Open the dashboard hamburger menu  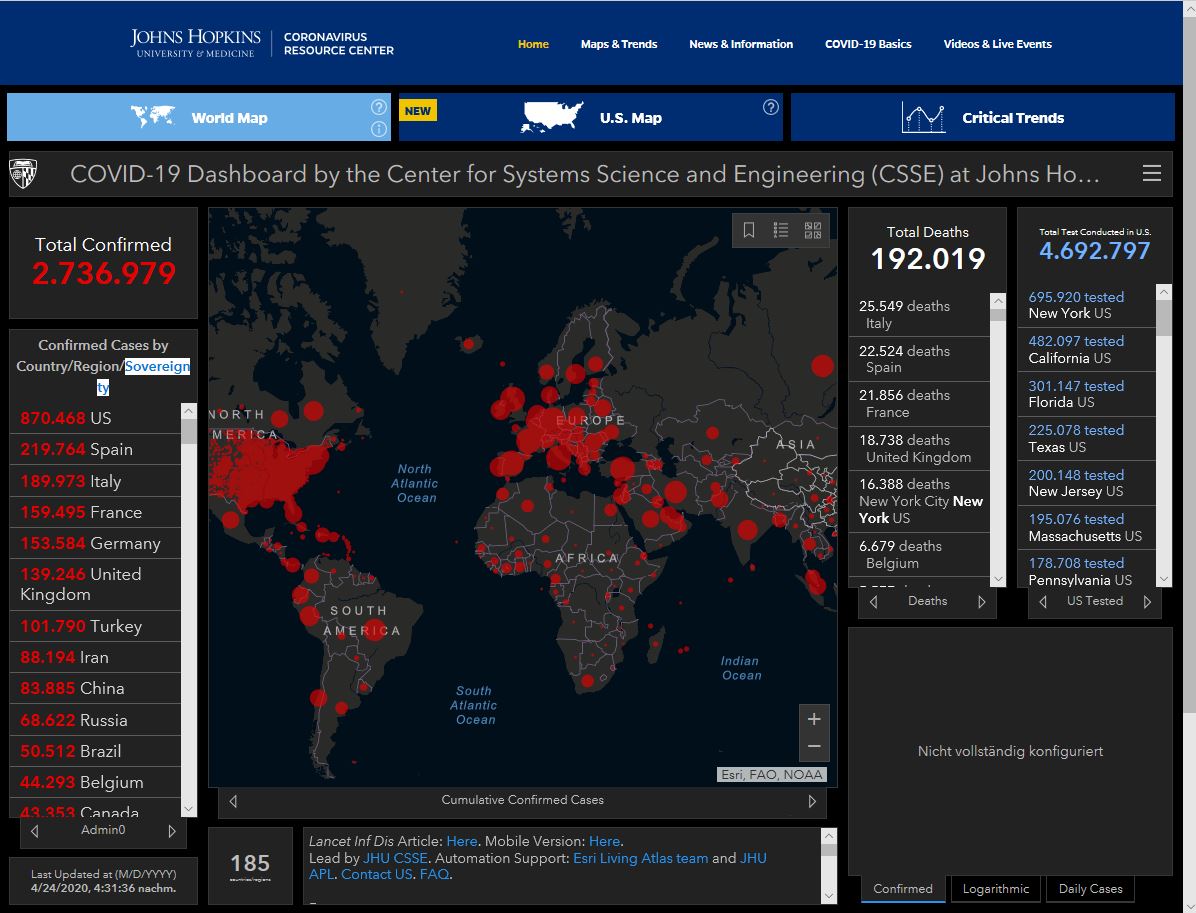(1152, 174)
